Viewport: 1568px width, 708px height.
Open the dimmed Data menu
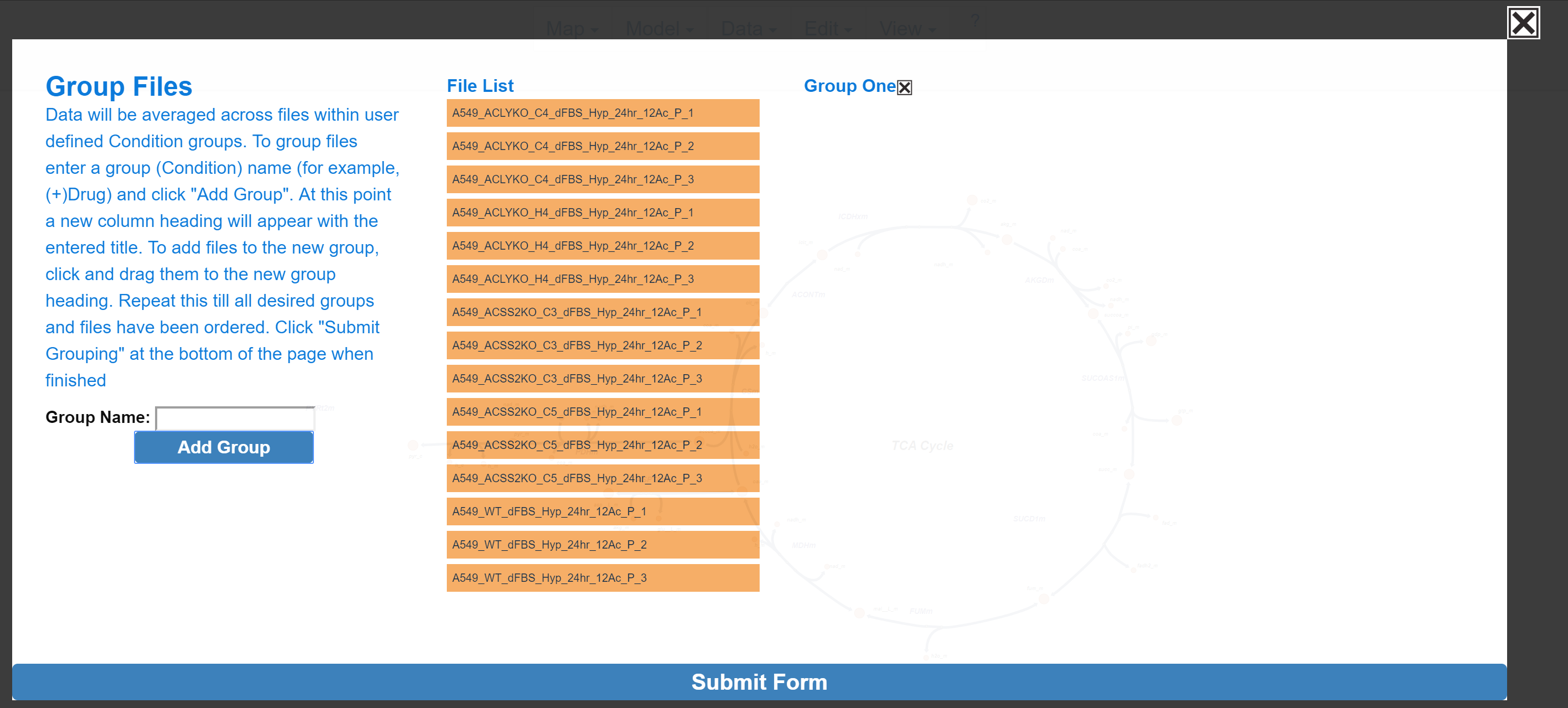pos(748,29)
